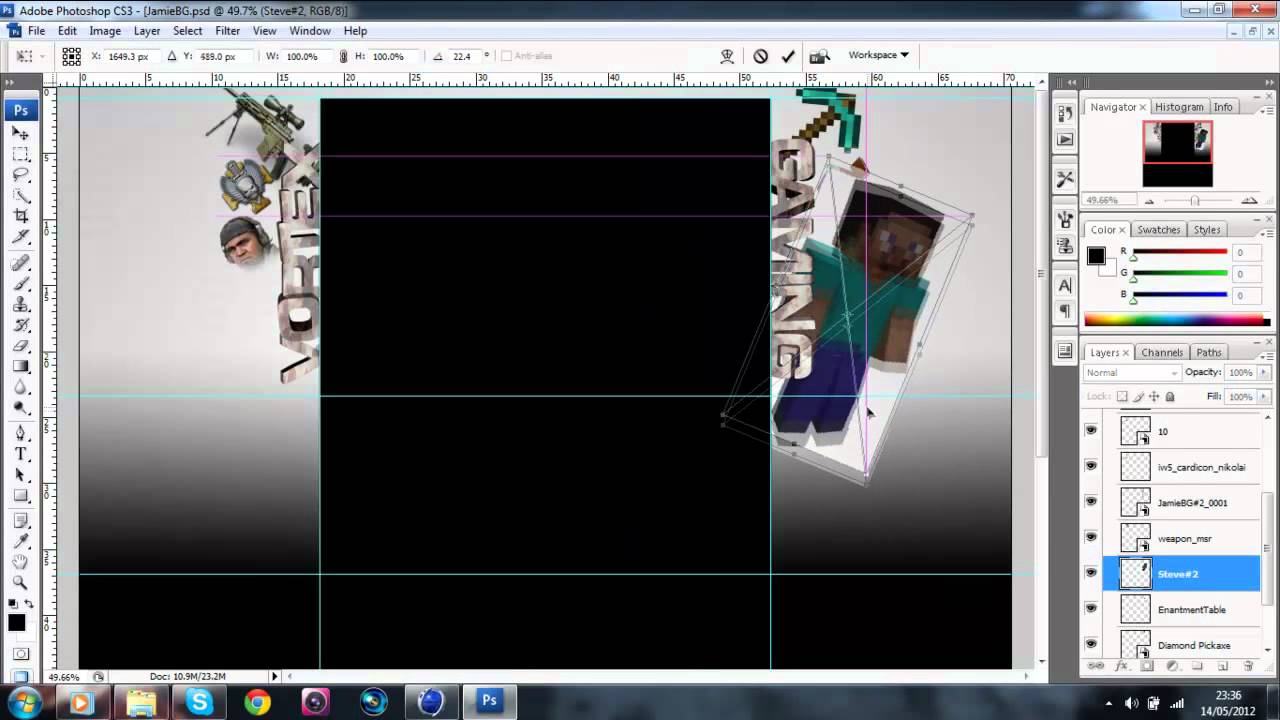The height and width of the screenshot is (720, 1280).
Task: Select the Dodge tool
Action: click(20, 408)
